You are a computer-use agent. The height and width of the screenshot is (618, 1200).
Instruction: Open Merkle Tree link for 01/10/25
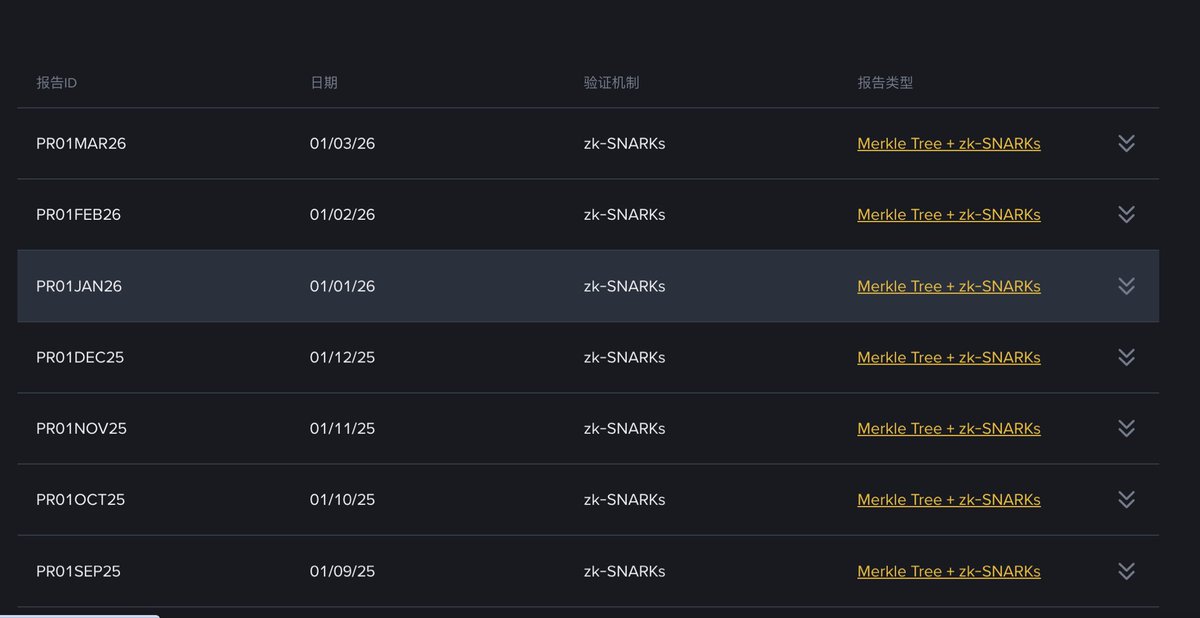point(948,499)
